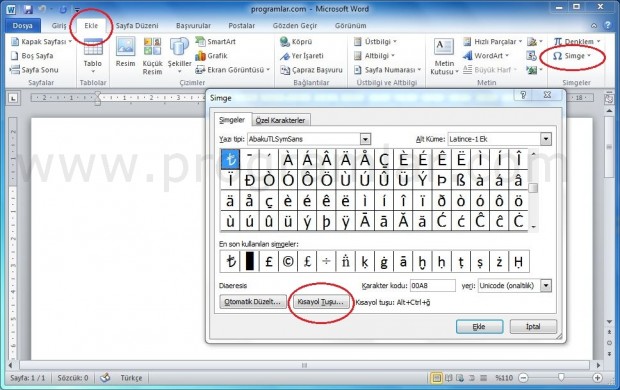Insert a Köprü hyperlink
620x390 pixels.
point(296,42)
